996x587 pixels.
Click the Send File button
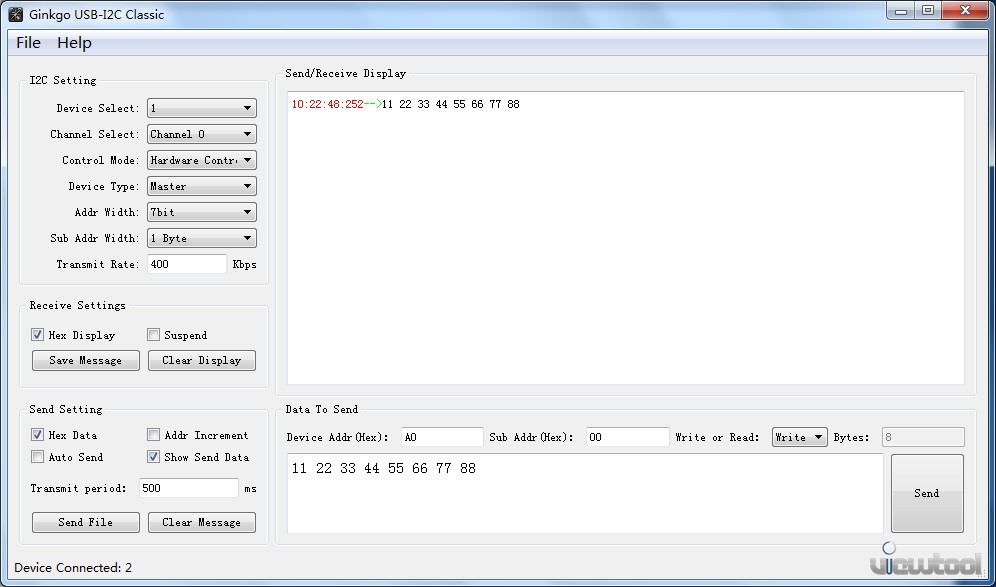click(x=86, y=522)
